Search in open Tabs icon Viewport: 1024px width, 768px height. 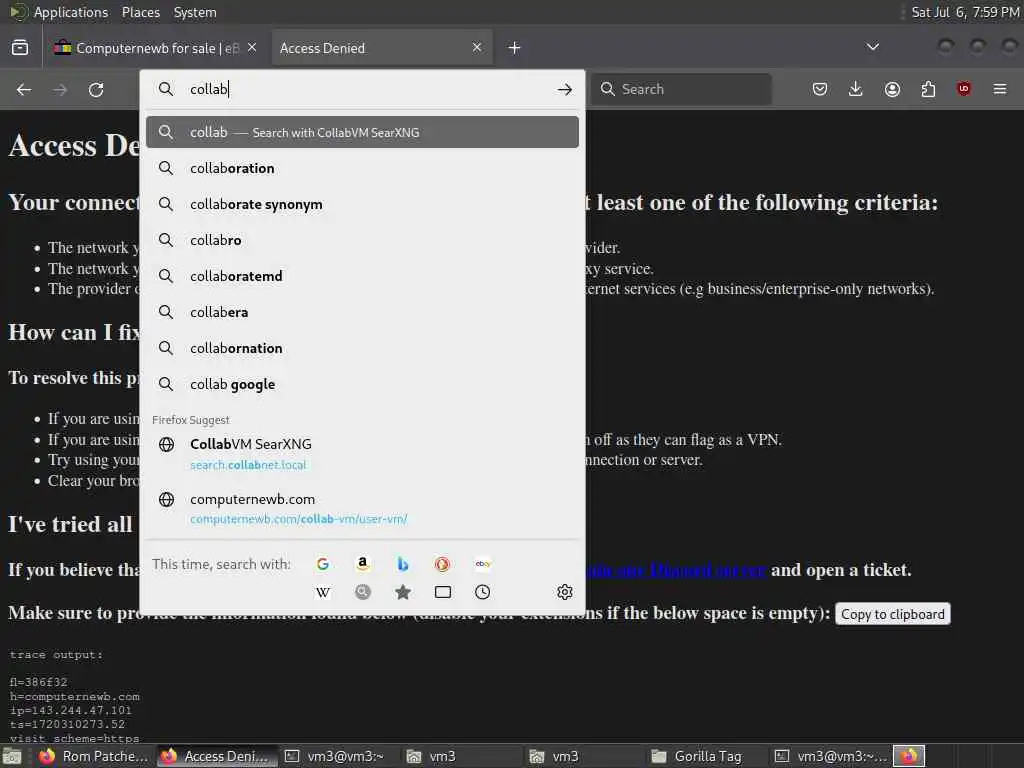[443, 592]
